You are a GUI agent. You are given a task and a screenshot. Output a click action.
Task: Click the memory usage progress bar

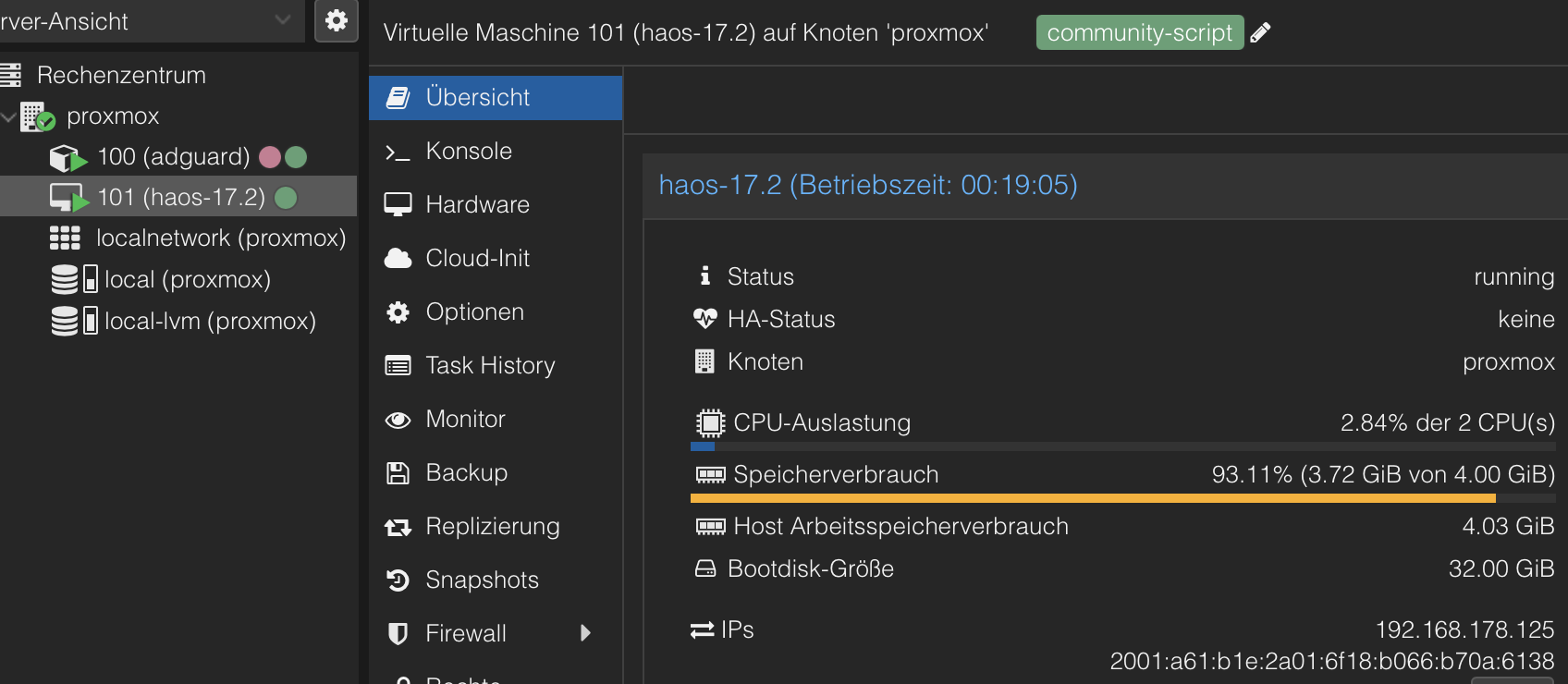point(1122,498)
